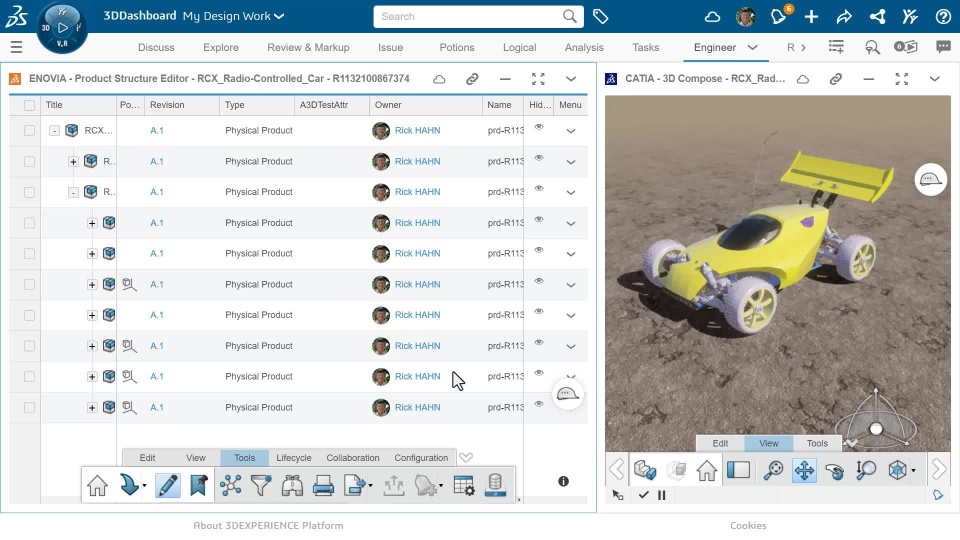Image resolution: width=960 pixels, height=540 pixels.
Task: Open A.1 revision link on RCX... row
Action: pyautogui.click(x=157, y=130)
